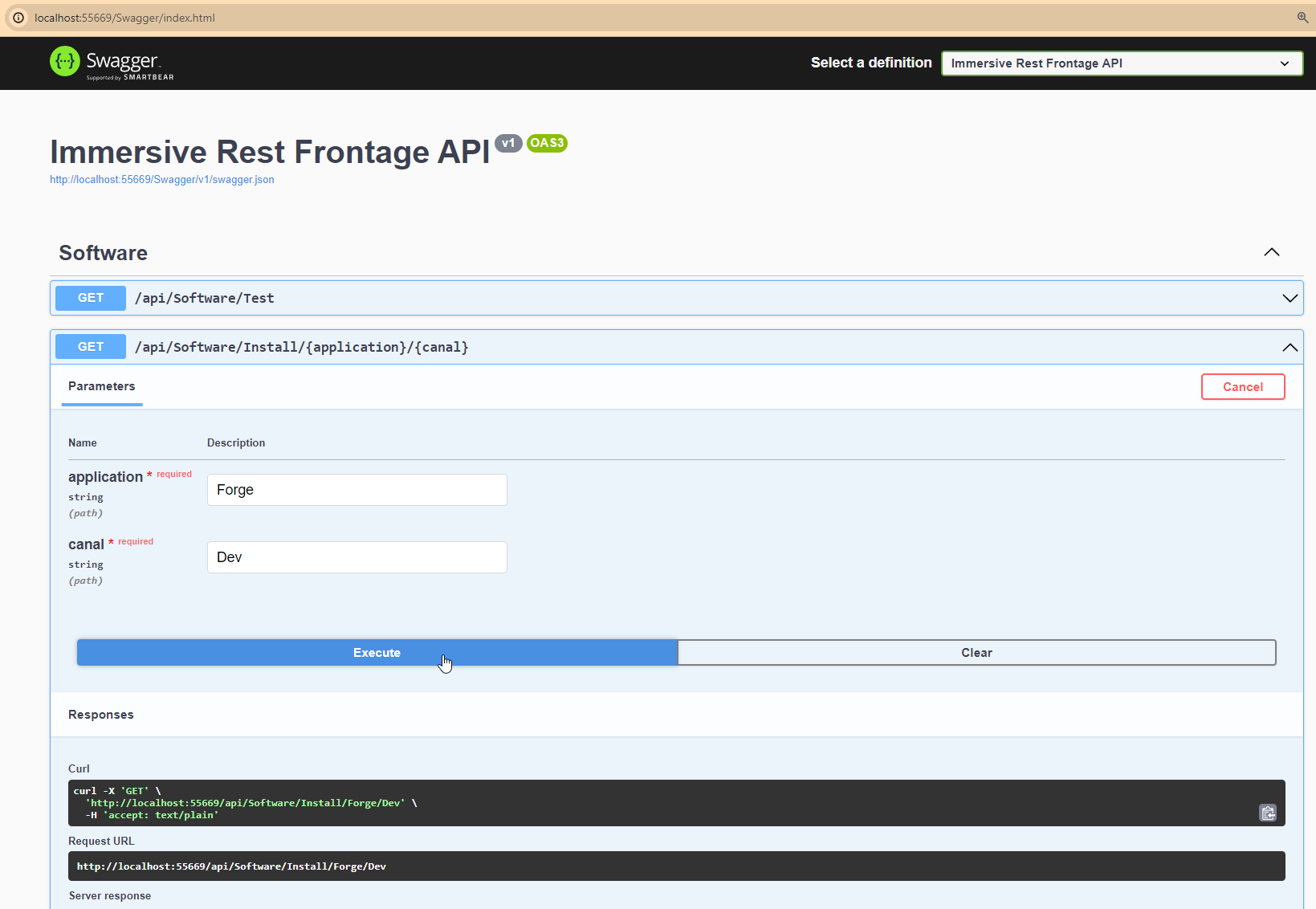Click the browser address bar URL
Viewport: 1316px width, 909px height.
(124, 18)
